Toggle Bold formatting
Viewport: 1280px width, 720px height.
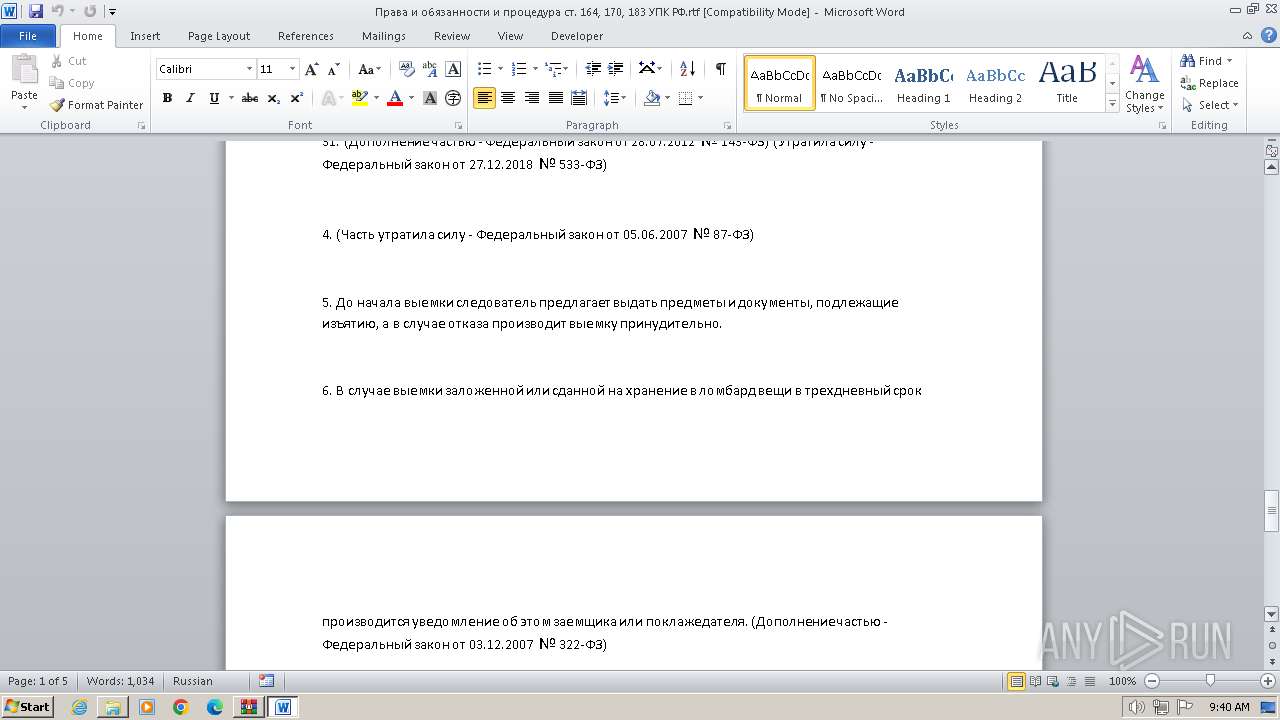[167, 98]
